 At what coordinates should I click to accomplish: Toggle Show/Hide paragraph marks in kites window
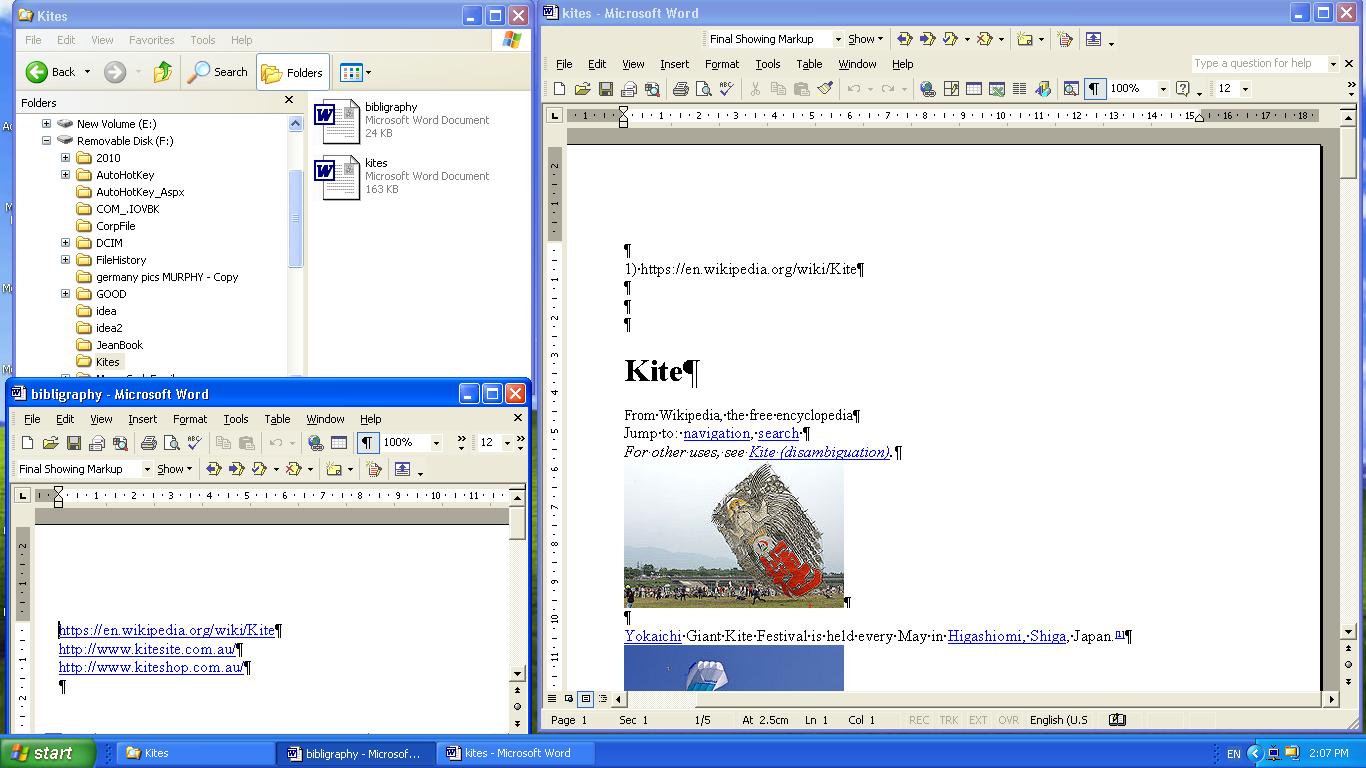[x=1094, y=89]
